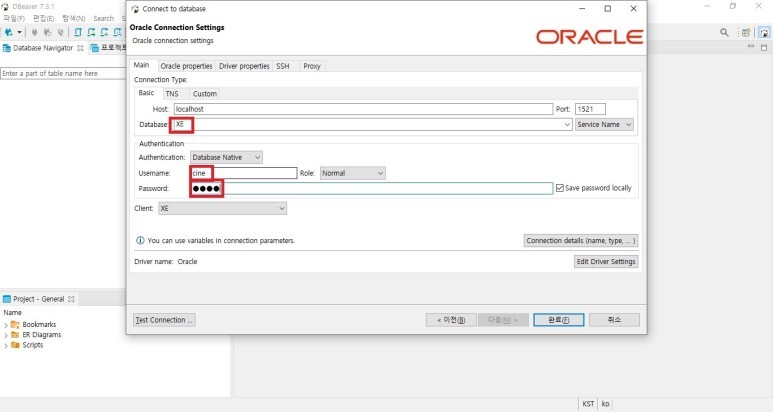Close the Project - General view tab
Screen dimensions: 773x412
71,299
